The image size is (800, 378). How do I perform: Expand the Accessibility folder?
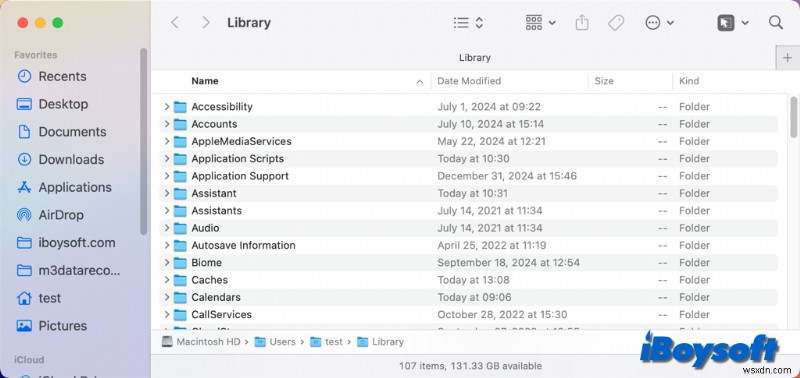coord(167,107)
